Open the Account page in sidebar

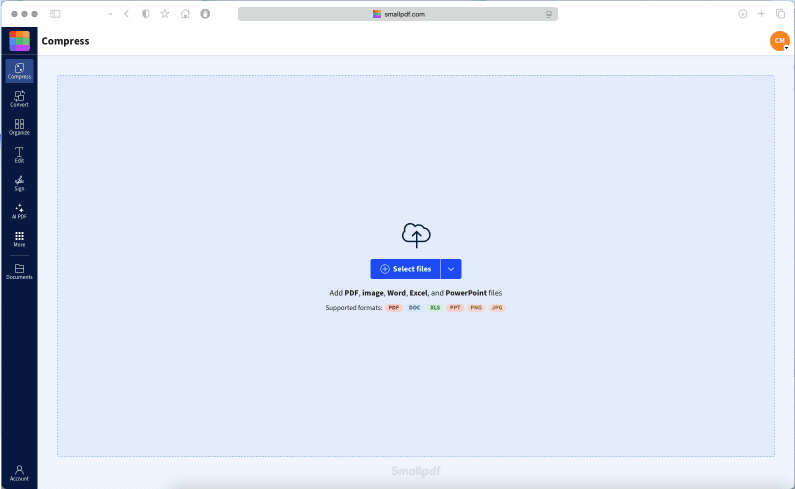[19, 473]
